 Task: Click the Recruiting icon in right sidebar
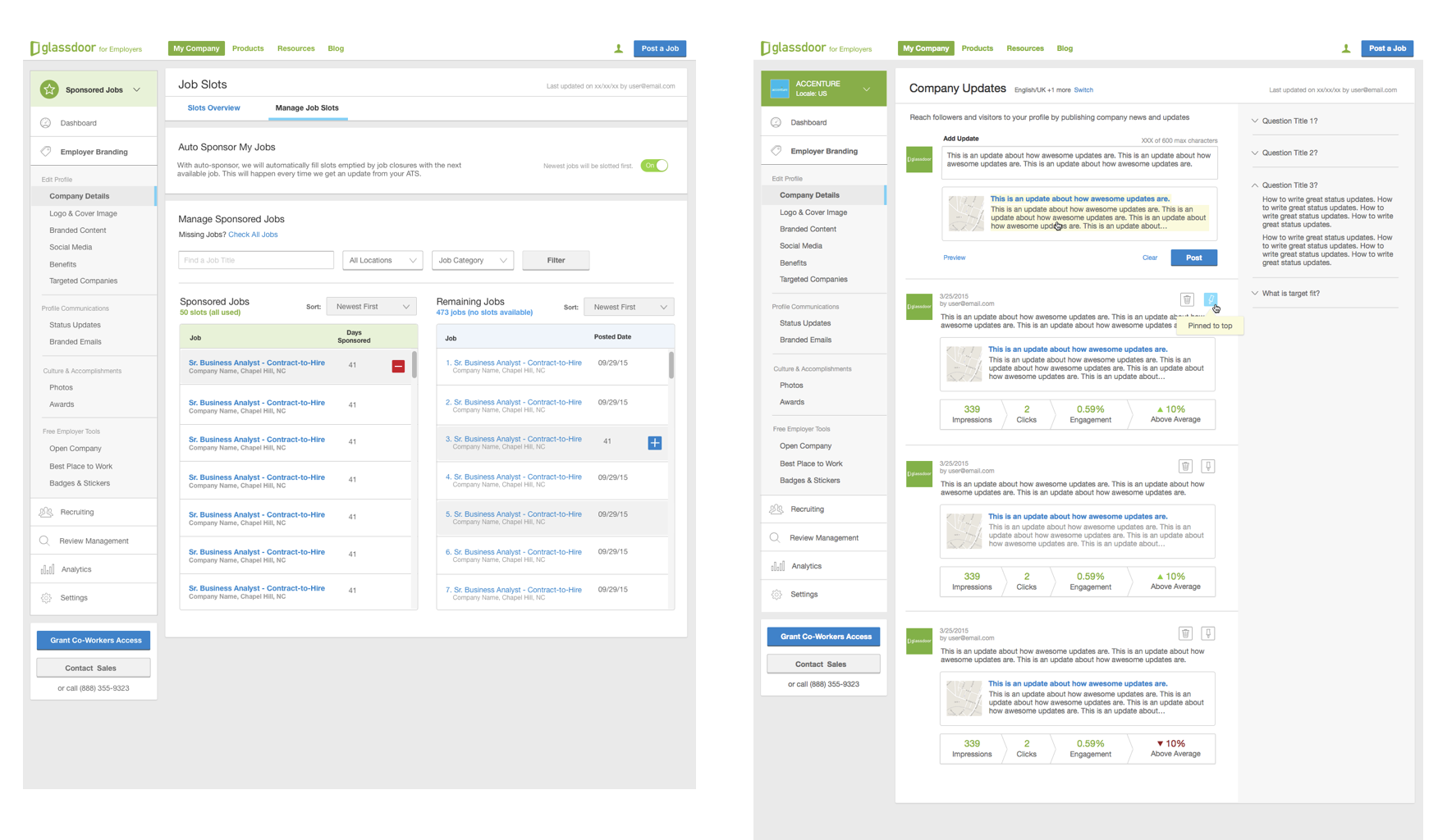[776, 509]
